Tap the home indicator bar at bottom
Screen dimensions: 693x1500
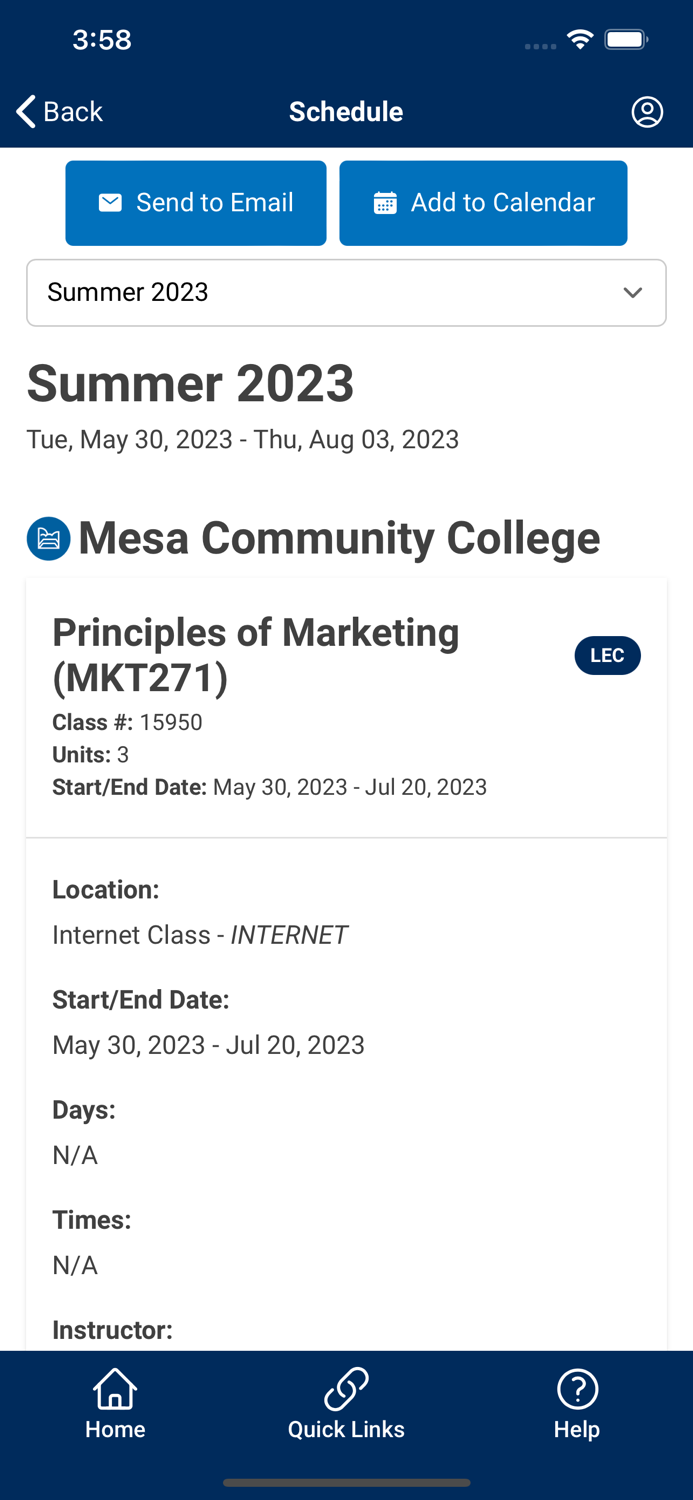(x=346, y=1483)
